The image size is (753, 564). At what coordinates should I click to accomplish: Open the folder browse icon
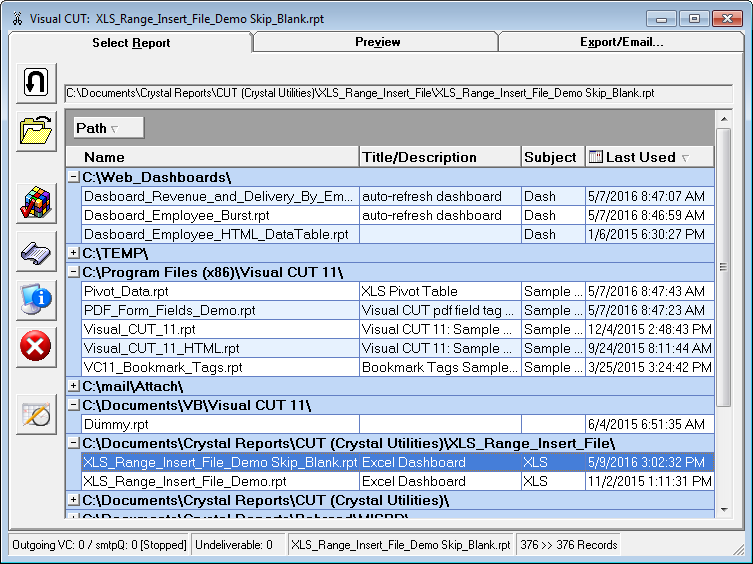tap(36, 131)
